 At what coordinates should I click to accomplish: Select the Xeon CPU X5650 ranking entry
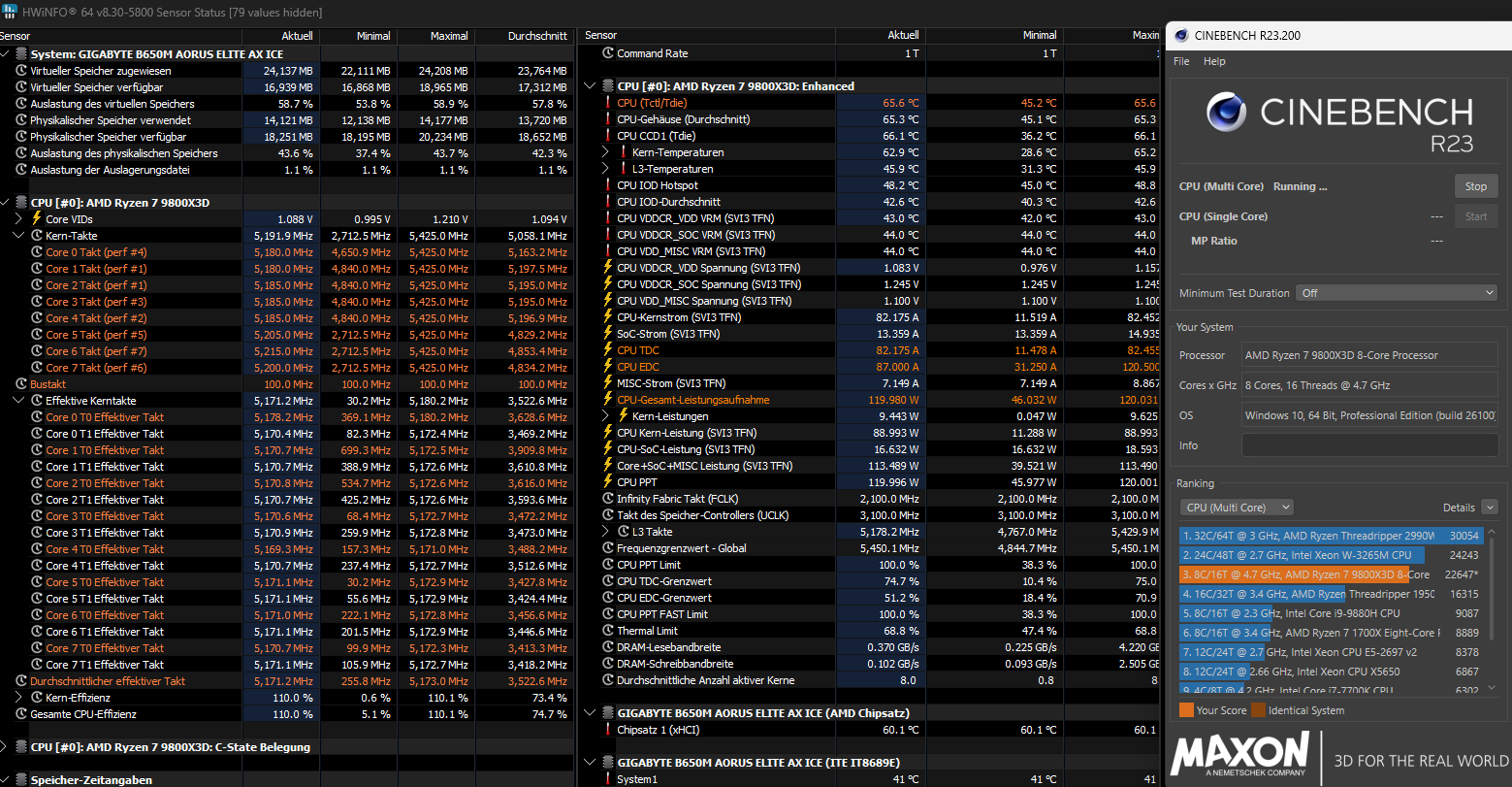point(1331,672)
